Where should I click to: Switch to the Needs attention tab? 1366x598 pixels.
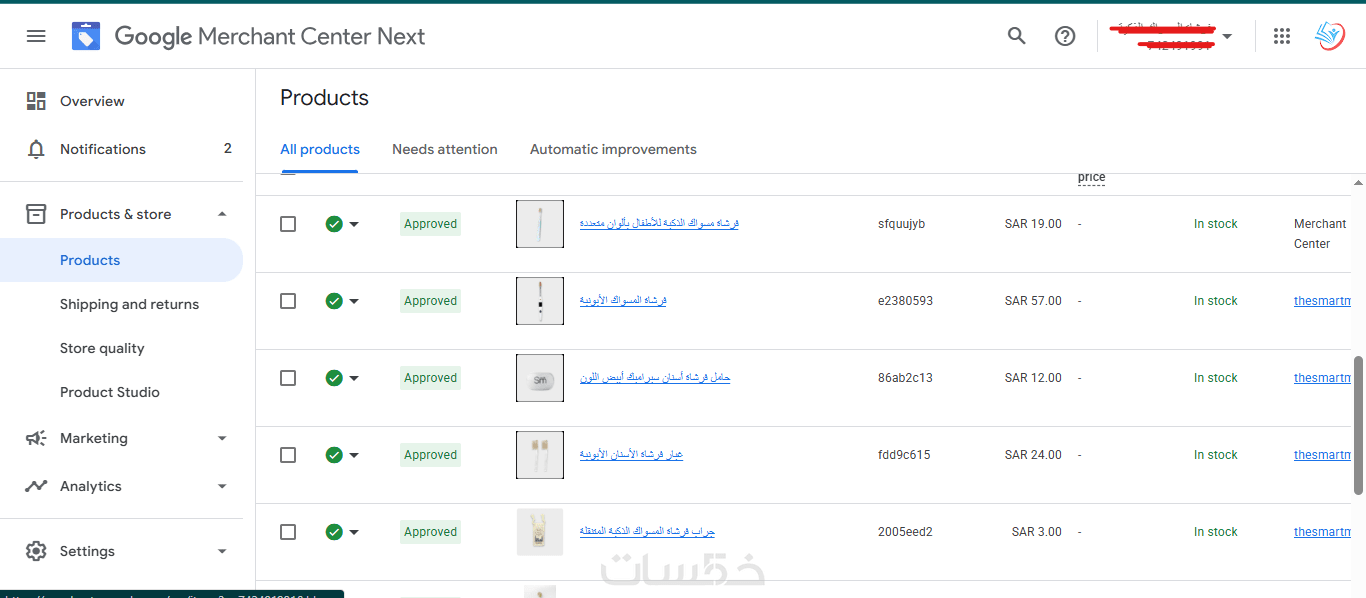(444, 149)
